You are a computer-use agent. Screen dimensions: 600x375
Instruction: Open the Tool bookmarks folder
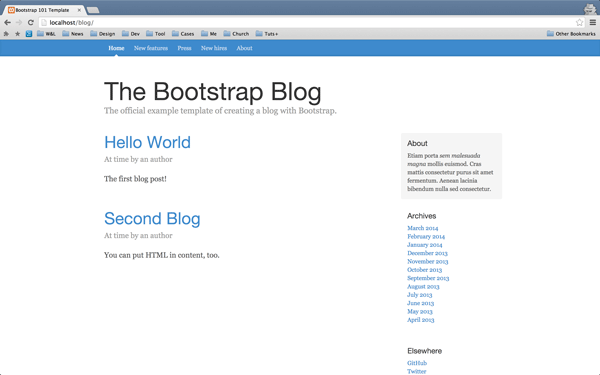pos(156,34)
